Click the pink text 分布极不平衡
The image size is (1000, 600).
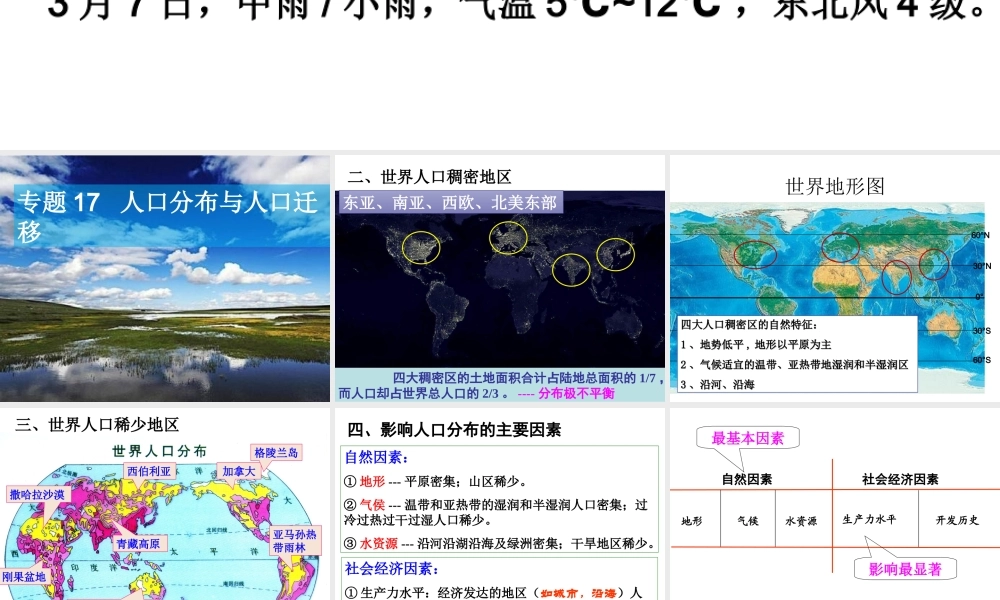[x=576, y=393]
